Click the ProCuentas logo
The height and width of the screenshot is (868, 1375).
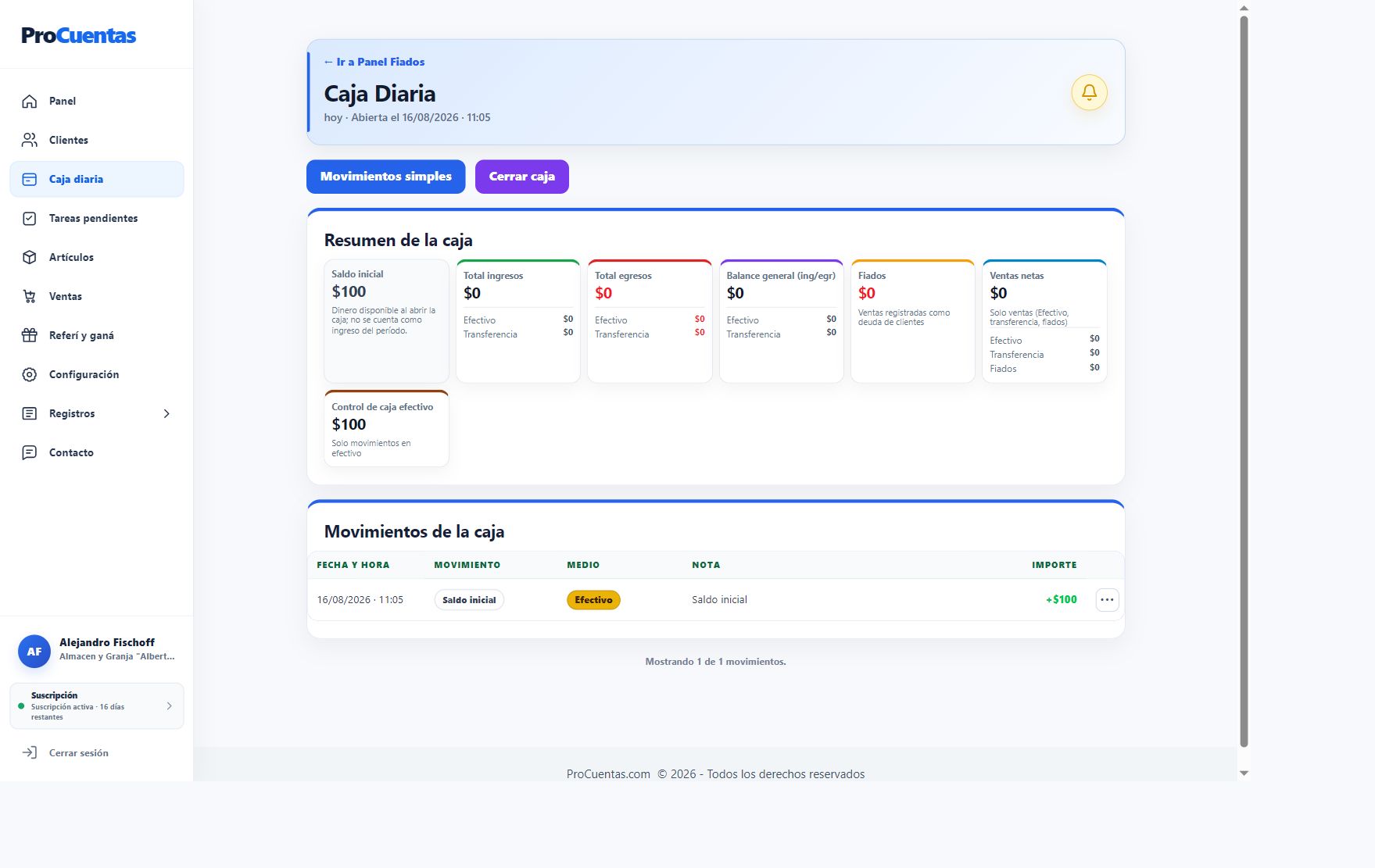[x=78, y=35]
